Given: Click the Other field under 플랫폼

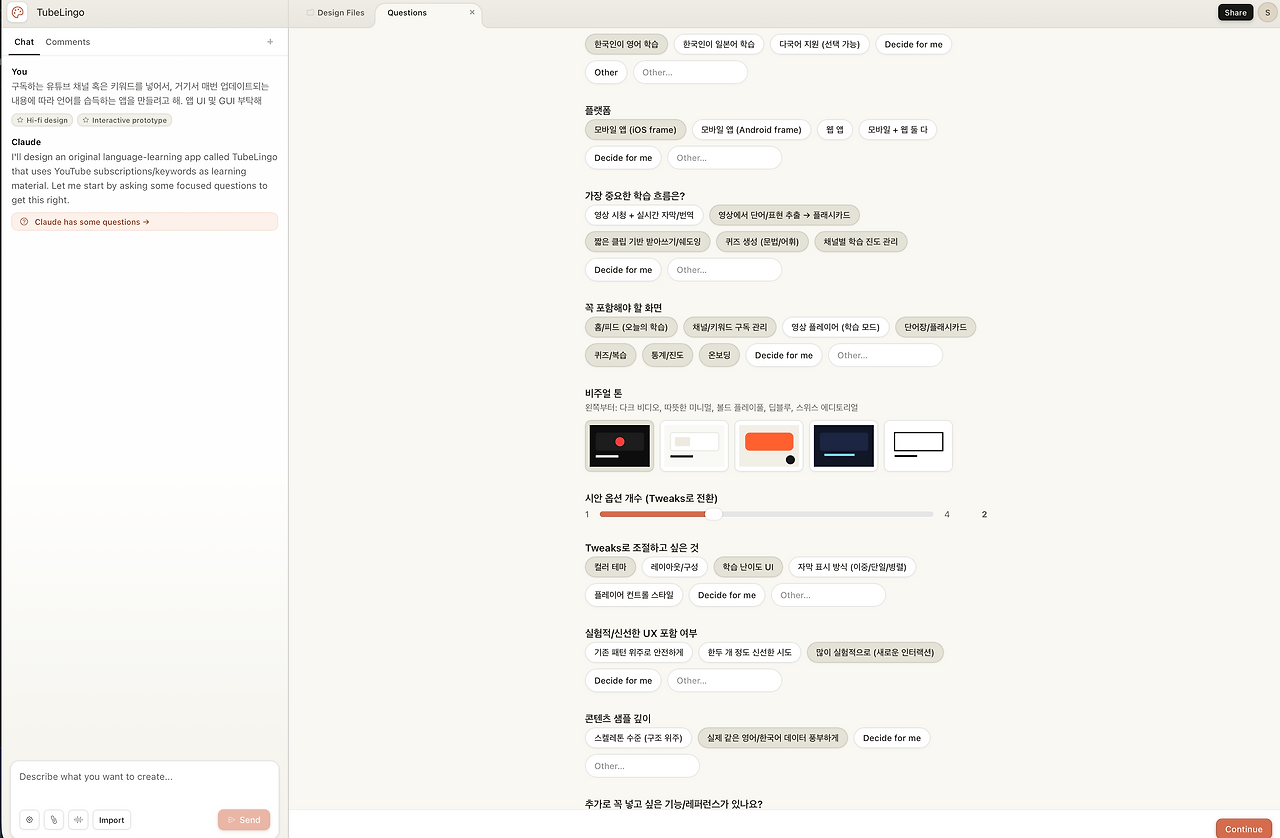Looking at the screenshot, I should click(x=725, y=158).
